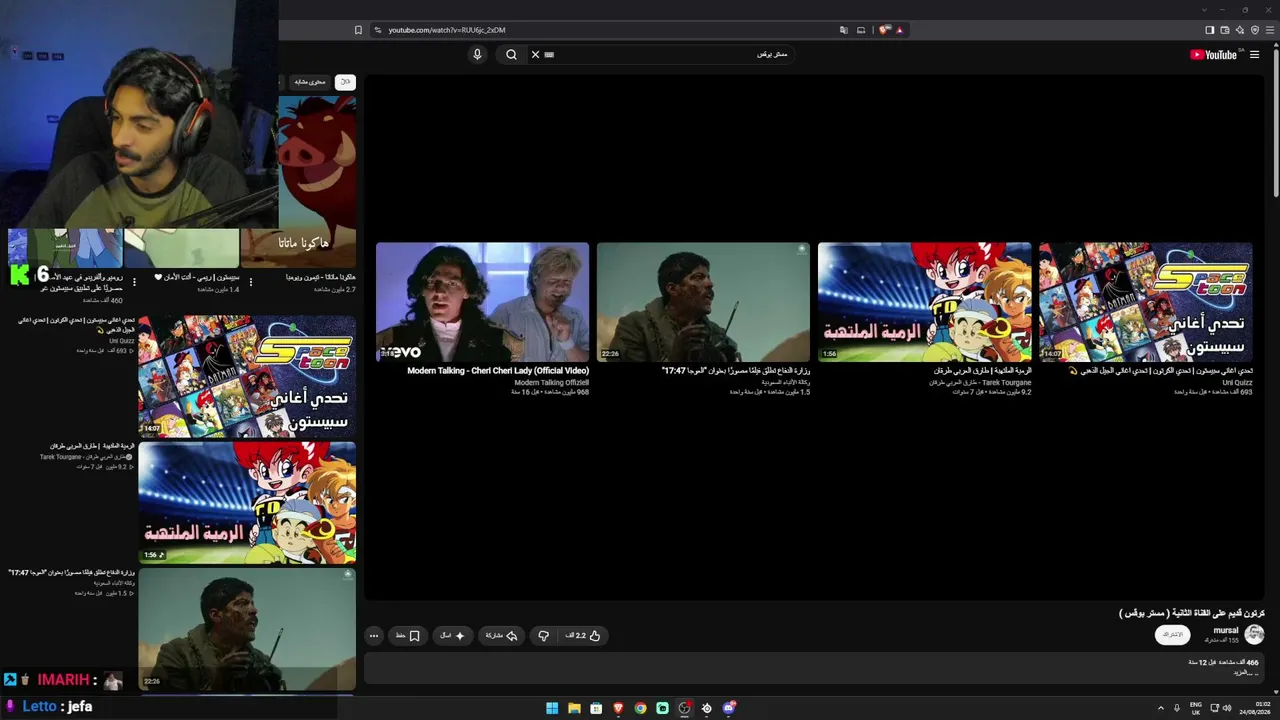This screenshot has width=1280, height=720.
Task: Open Windows Start menu
Action: (x=552, y=708)
